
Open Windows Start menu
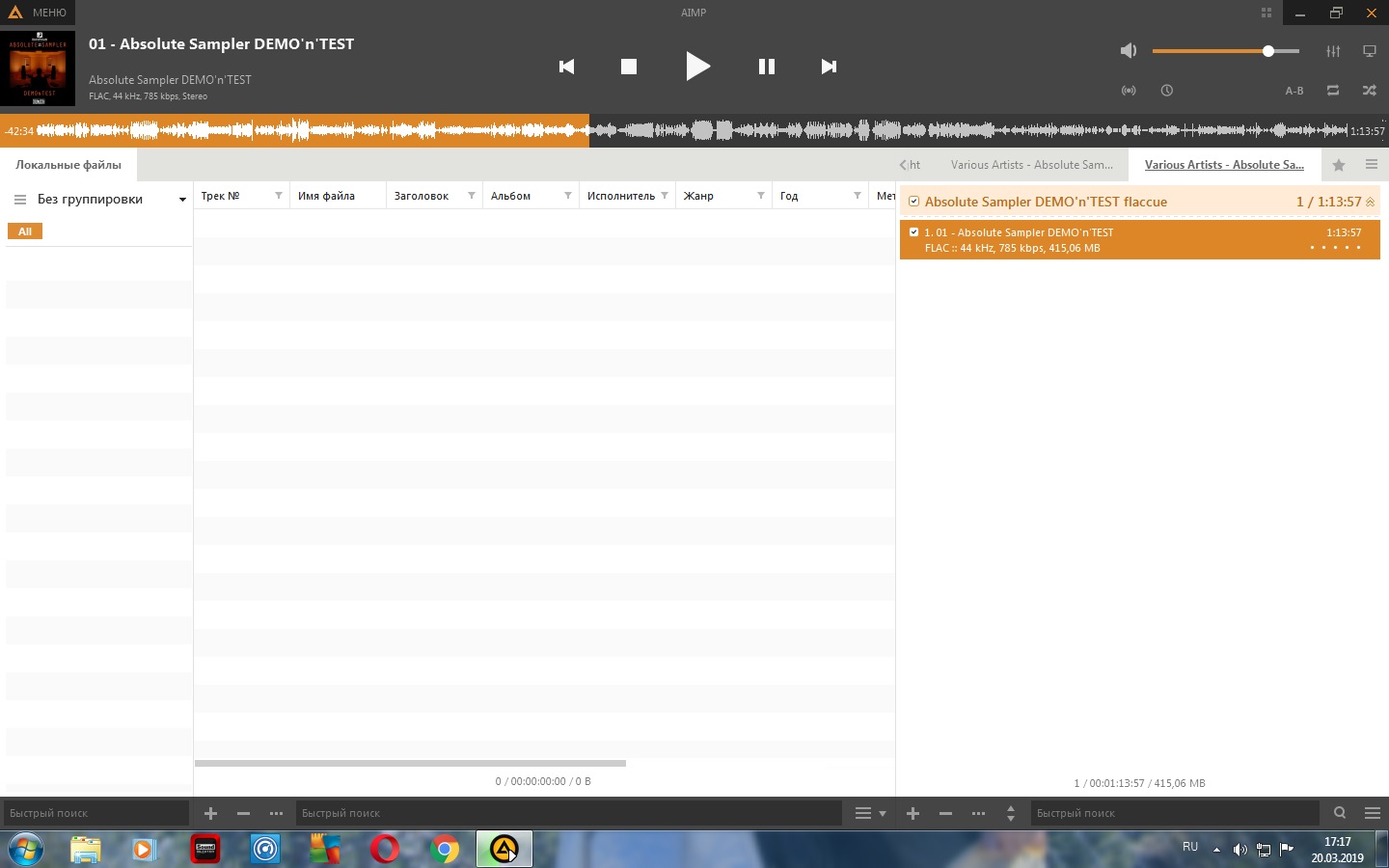pos(26,850)
